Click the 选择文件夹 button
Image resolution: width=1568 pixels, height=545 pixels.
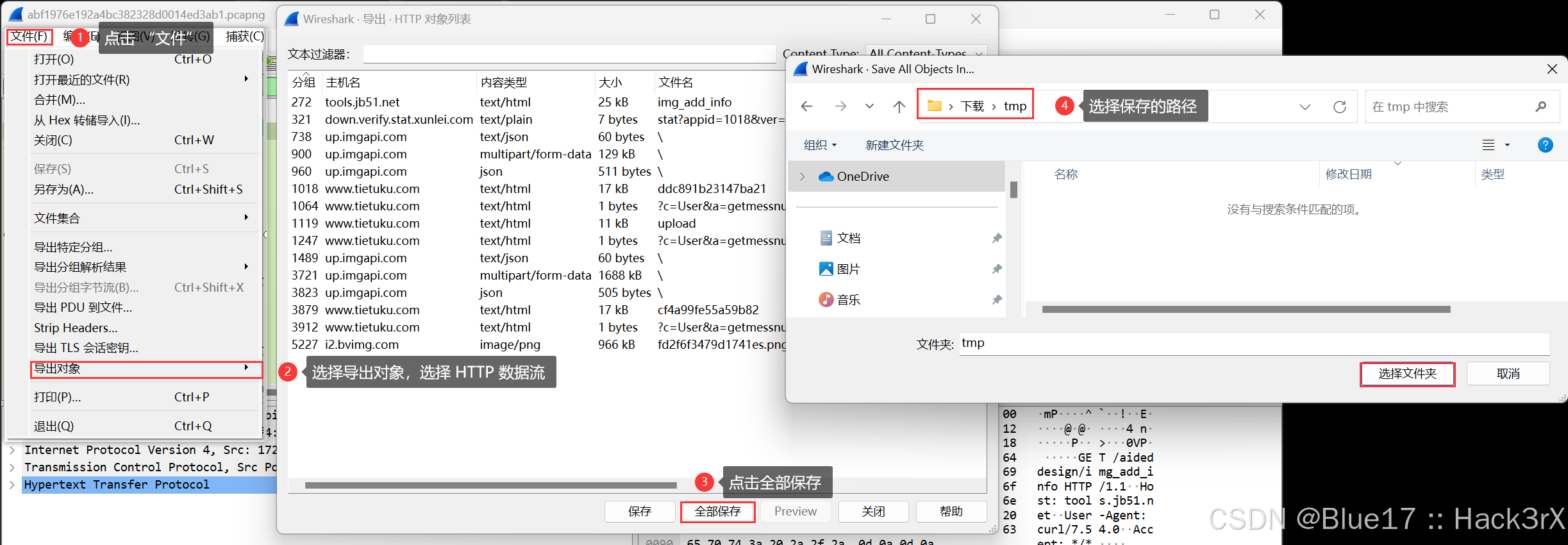coord(1407,373)
